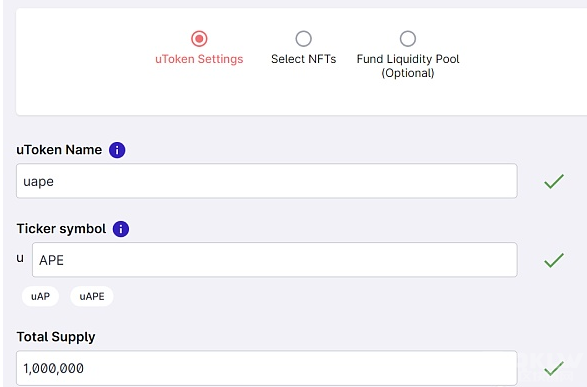The image size is (587, 387).
Task: Go to Fund Liquidity Pool (Optional) label
Action: click(x=408, y=66)
